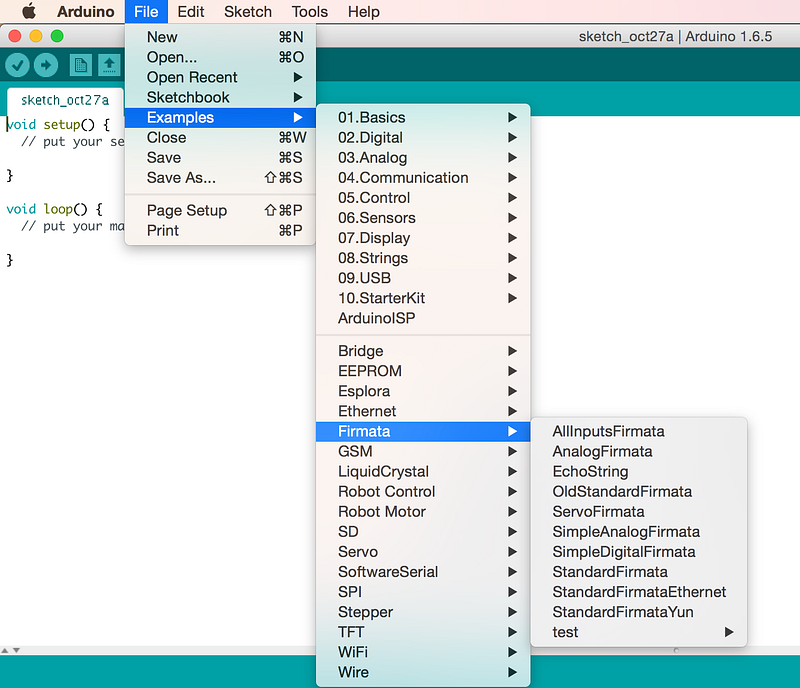Open the Edit menu
The width and height of the screenshot is (800, 688).
(x=191, y=11)
